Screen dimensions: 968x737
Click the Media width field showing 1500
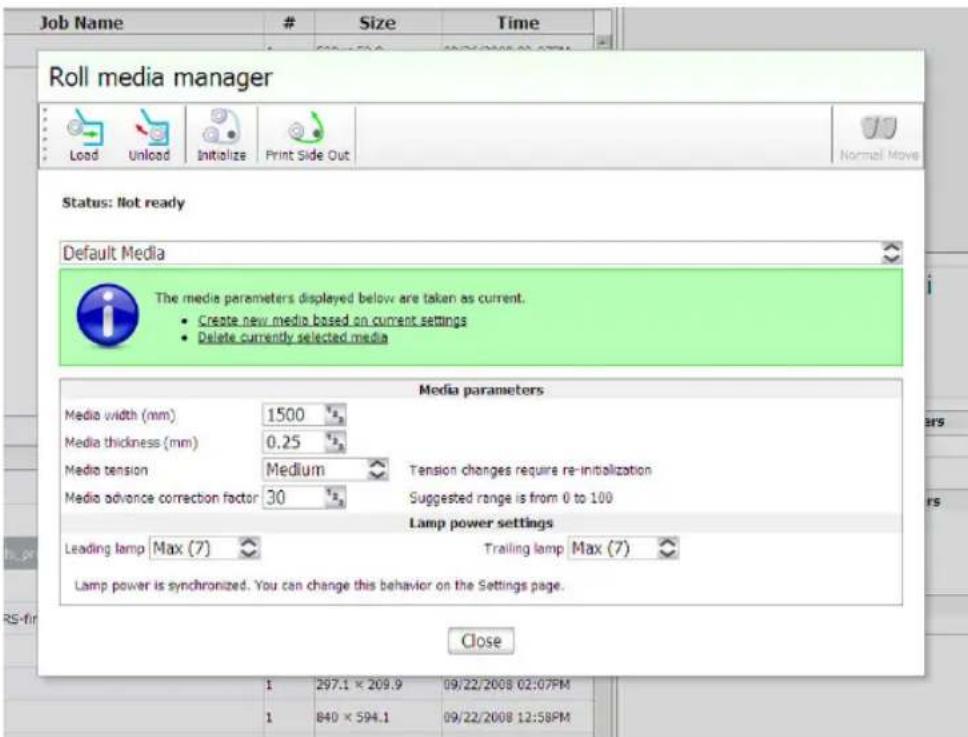[x=294, y=414]
